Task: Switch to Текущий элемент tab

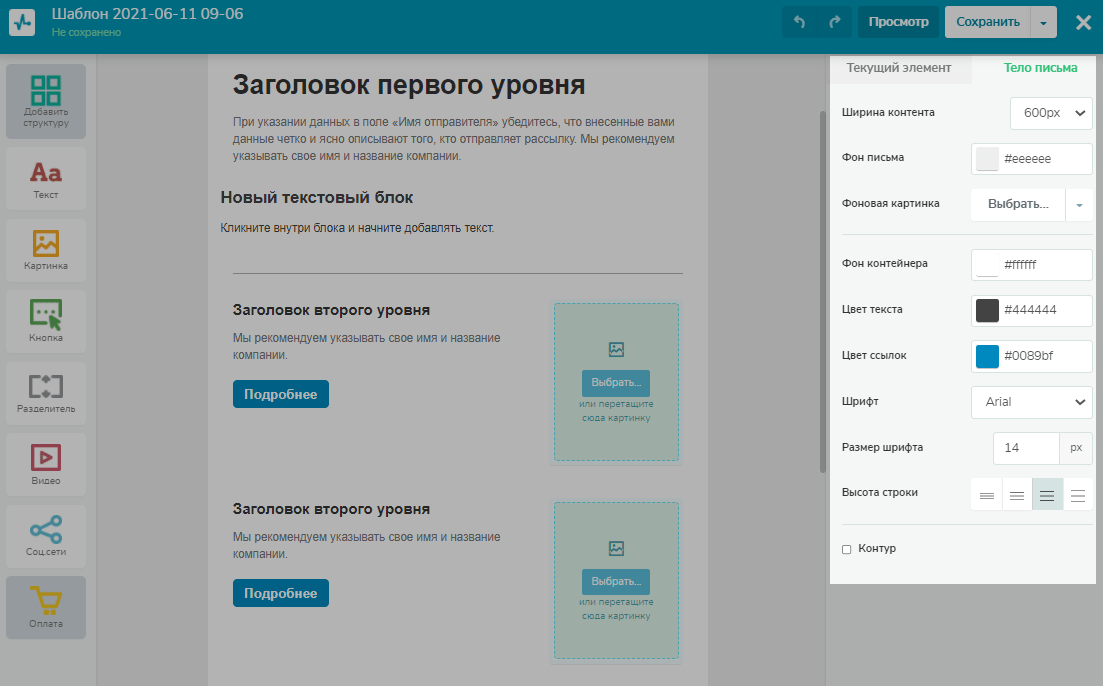Action: (x=899, y=68)
